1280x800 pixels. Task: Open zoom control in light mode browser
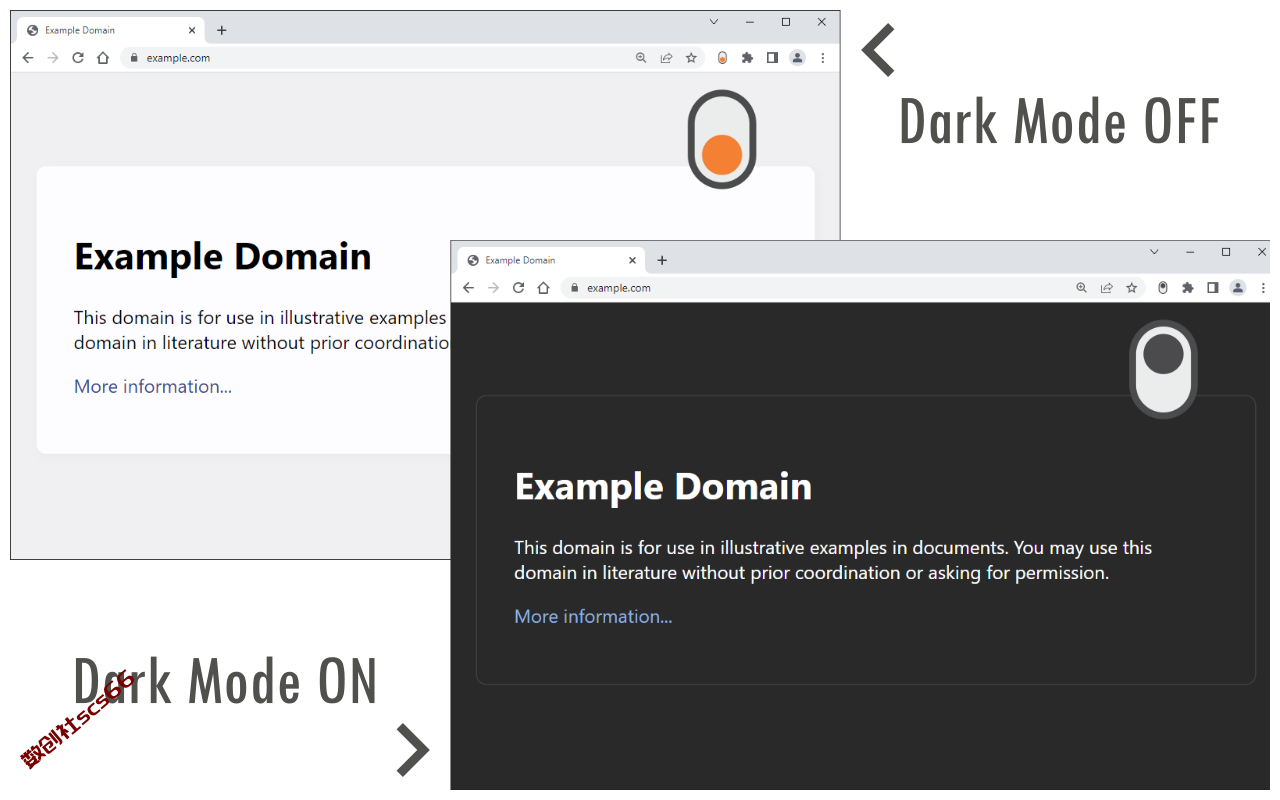tap(641, 58)
